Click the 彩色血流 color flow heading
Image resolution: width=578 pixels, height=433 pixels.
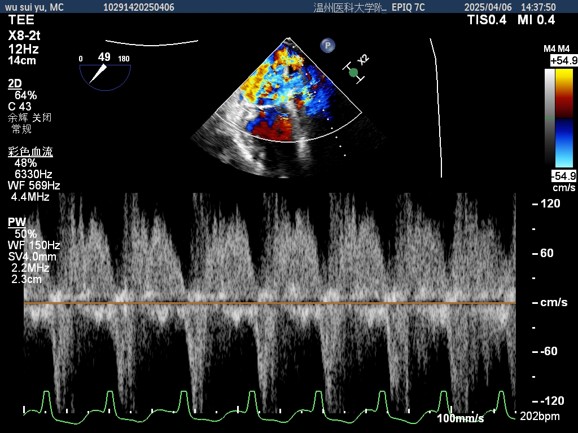pos(30,151)
